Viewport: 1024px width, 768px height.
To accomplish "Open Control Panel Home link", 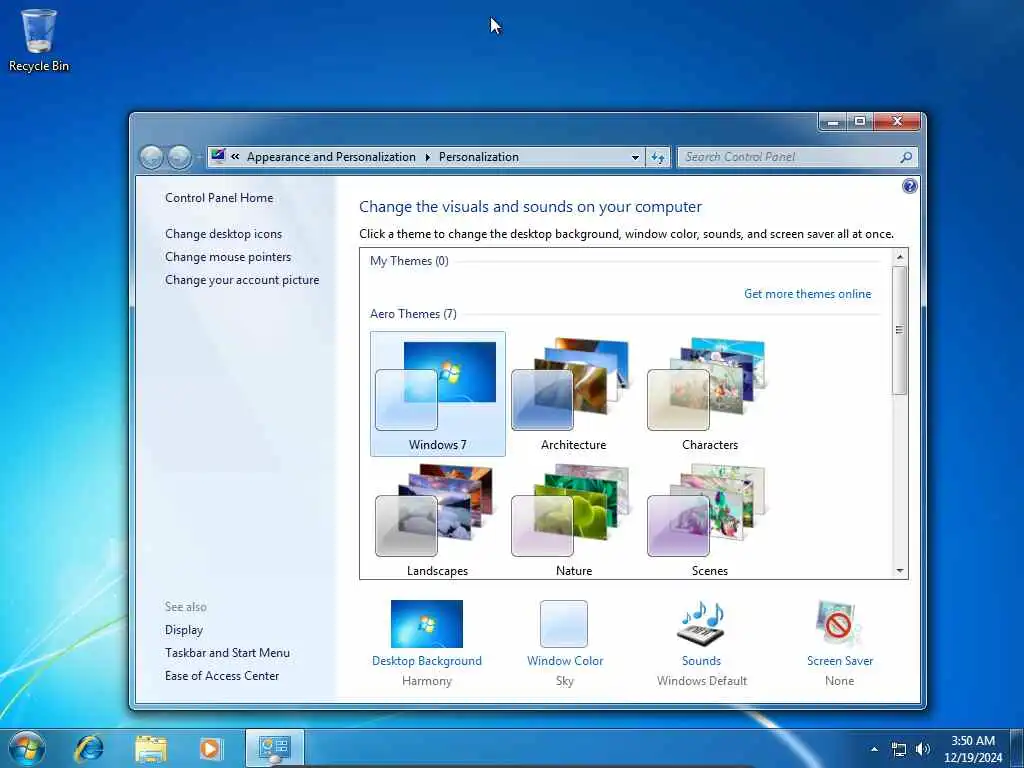I will tap(219, 198).
